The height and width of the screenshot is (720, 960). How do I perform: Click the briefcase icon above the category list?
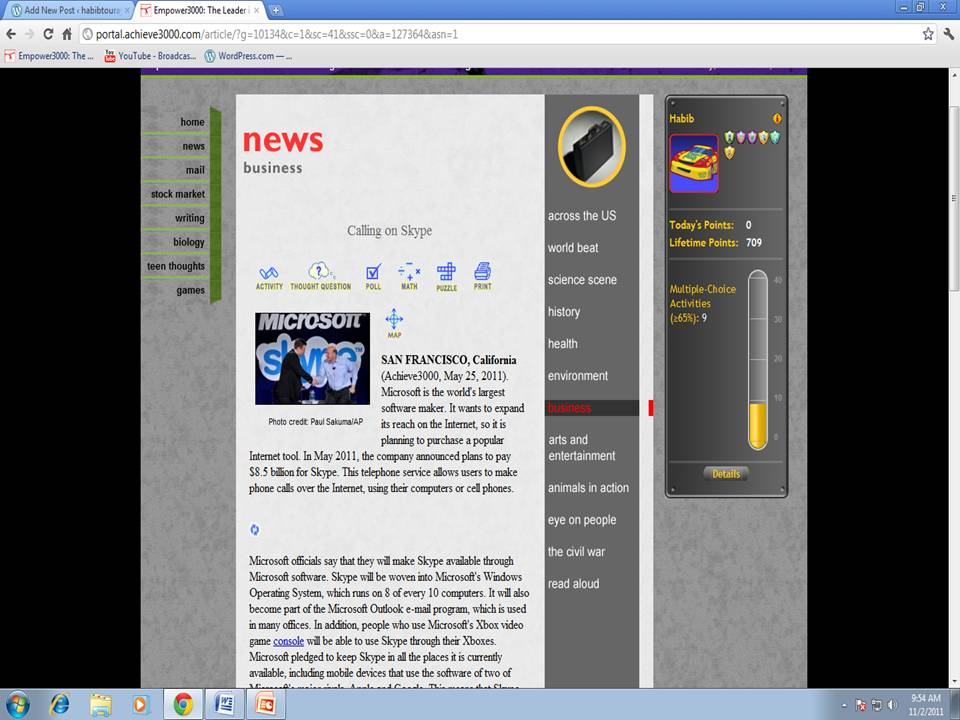click(591, 145)
